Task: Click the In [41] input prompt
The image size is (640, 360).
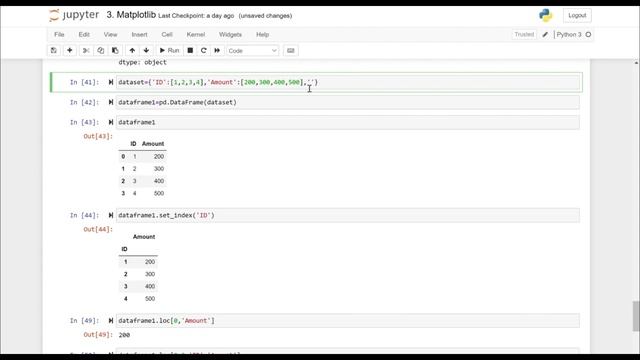Action: tap(84, 82)
